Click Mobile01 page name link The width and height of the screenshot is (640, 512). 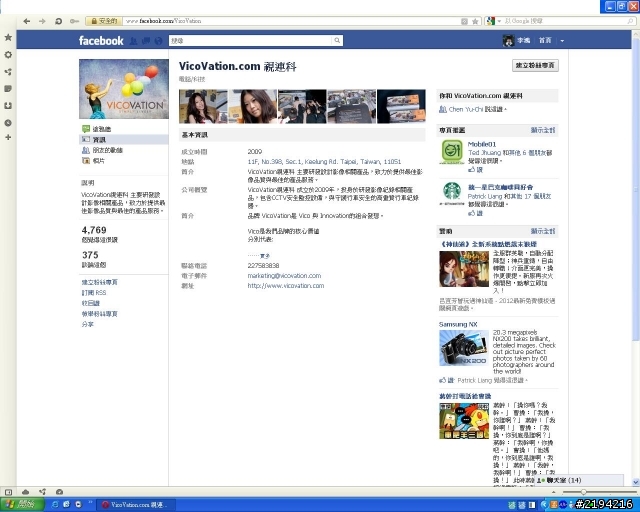click(x=482, y=144)
